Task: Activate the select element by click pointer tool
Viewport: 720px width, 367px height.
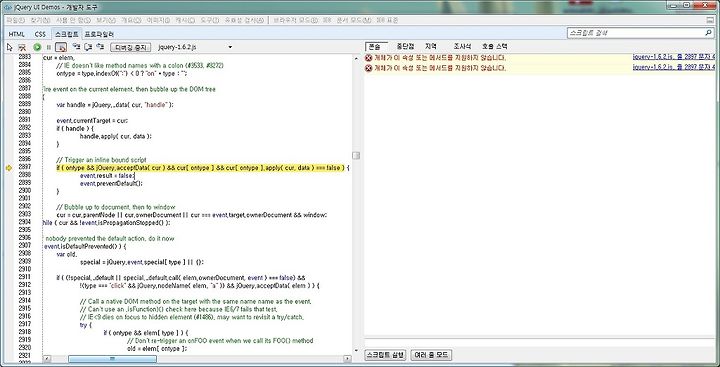Action: click(9, 47)
